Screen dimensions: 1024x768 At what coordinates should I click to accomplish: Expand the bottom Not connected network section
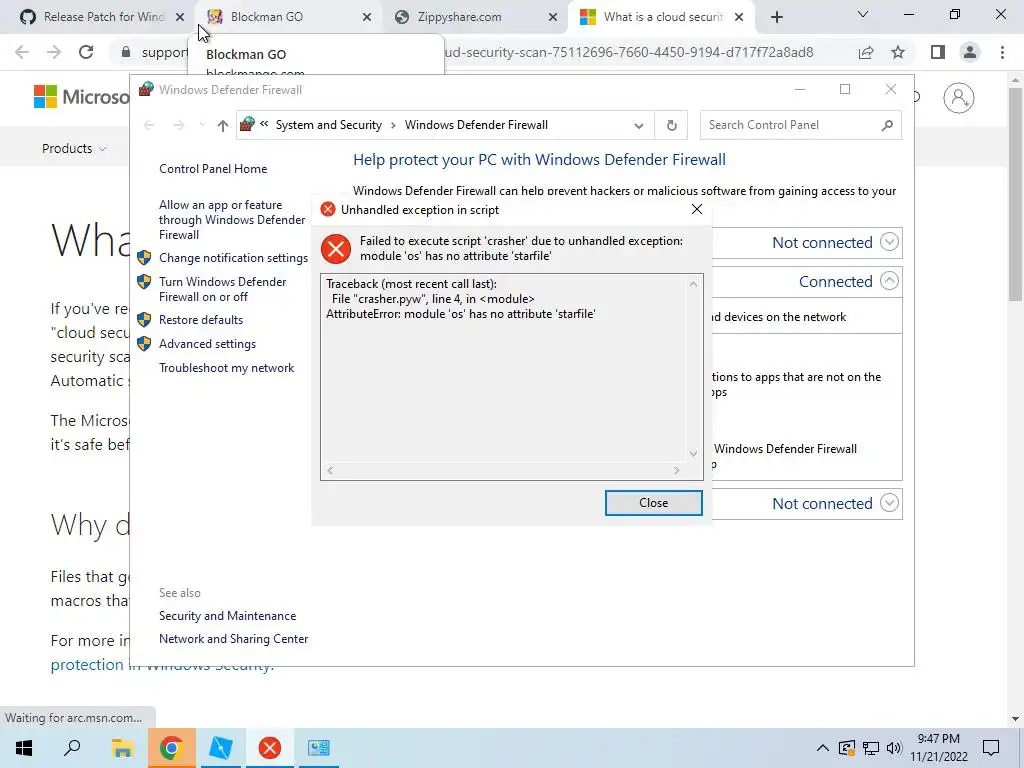coord(889,503)
